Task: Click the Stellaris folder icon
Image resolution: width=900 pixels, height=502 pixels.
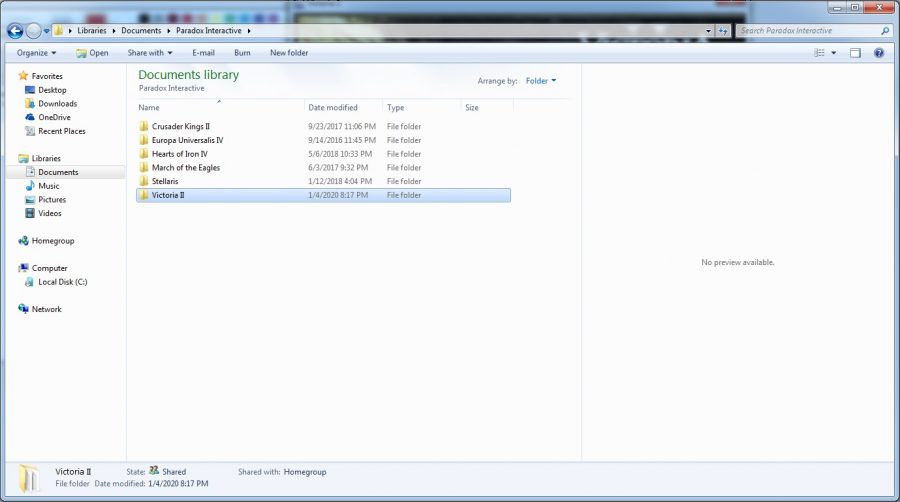Action: [x=143, y=181]
